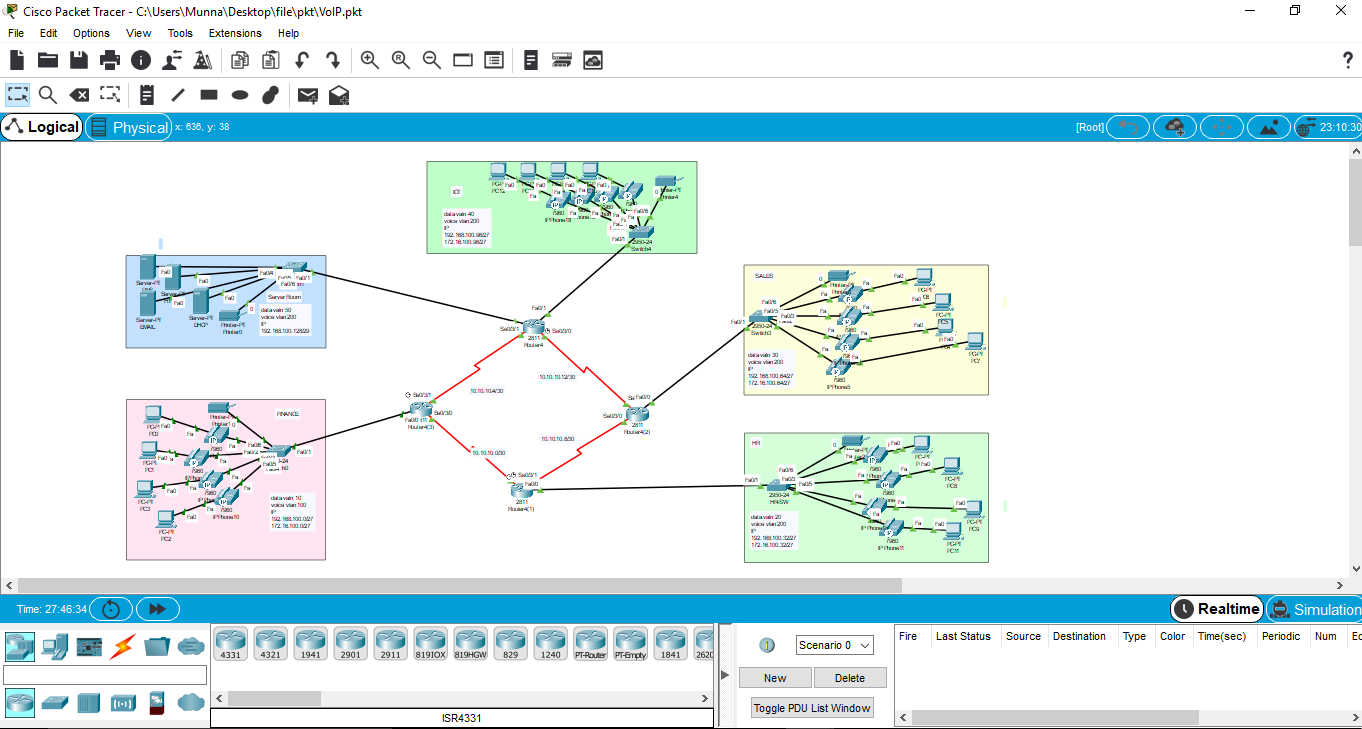Open the Help menu
This screenshot has width=1362, height=729.
point(288,33)
